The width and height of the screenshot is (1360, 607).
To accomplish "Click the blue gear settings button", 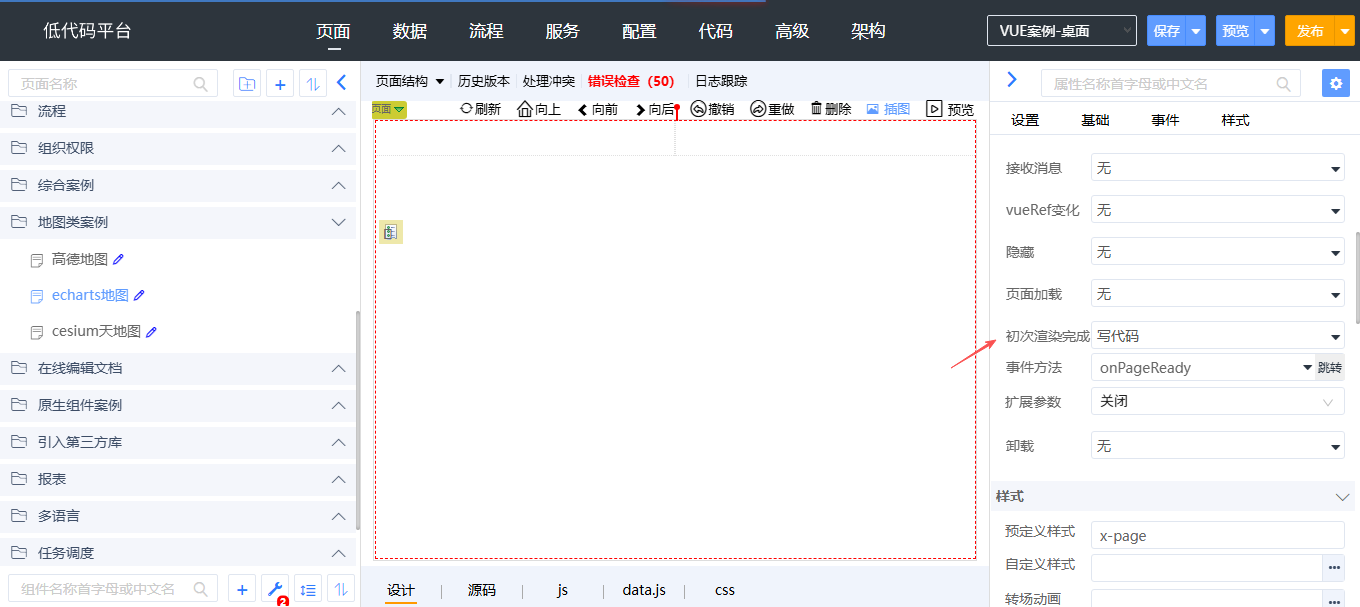I will [x=1335, y=83].
